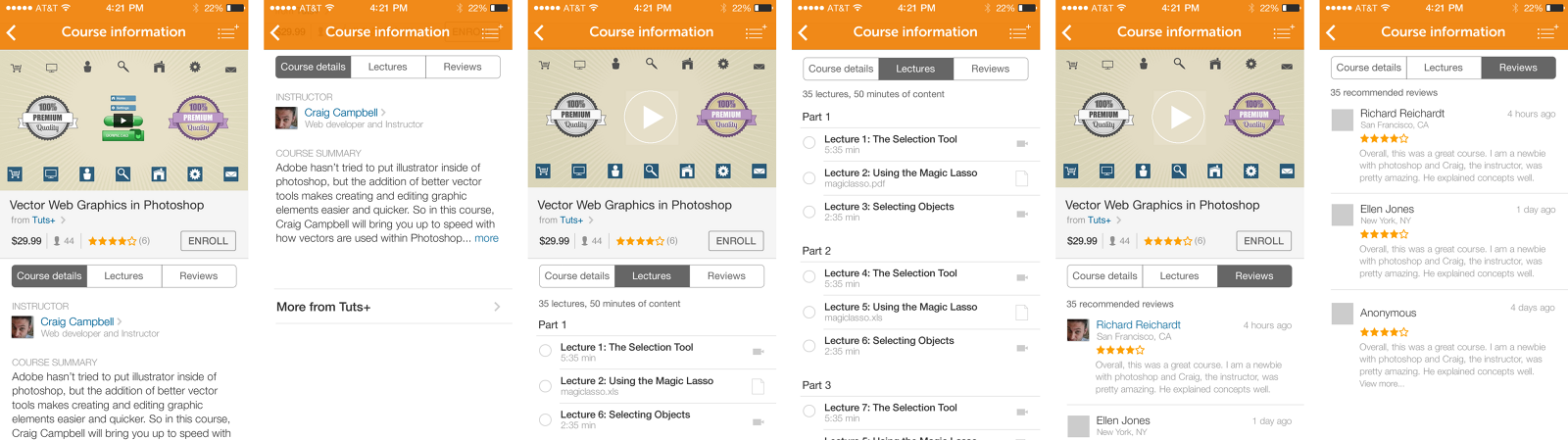Toggle the circle for Lecture 2 with magiclasso.xls under Part 1

545,386
